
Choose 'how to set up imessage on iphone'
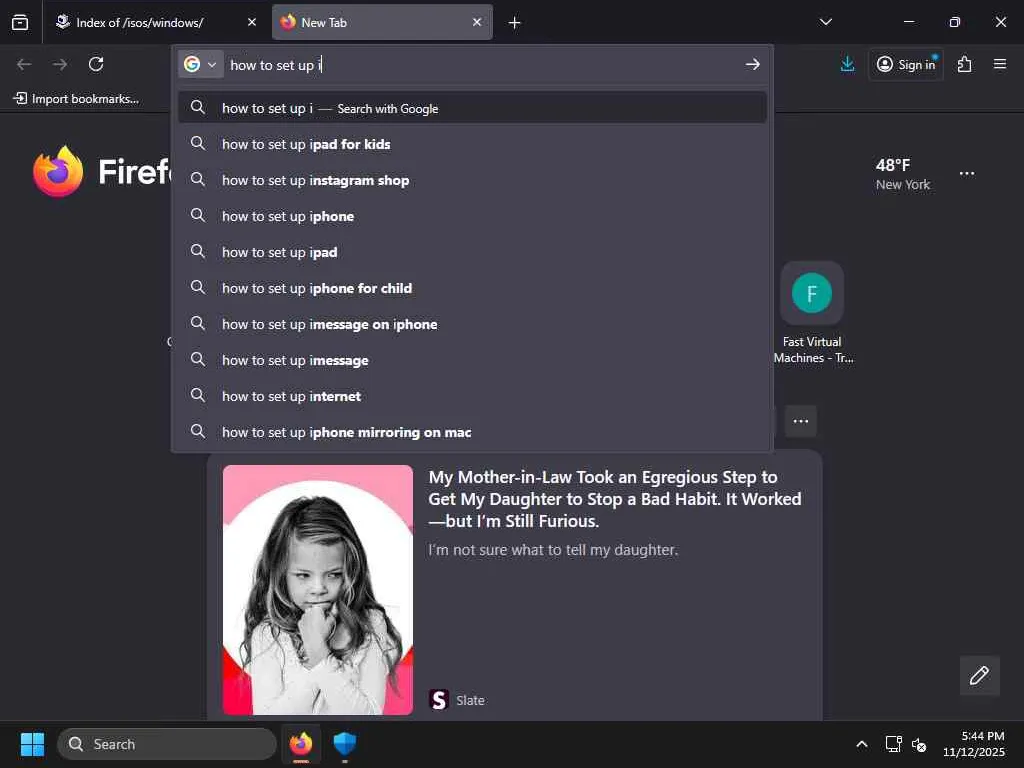pyautogui.click(x=472, y=323)
